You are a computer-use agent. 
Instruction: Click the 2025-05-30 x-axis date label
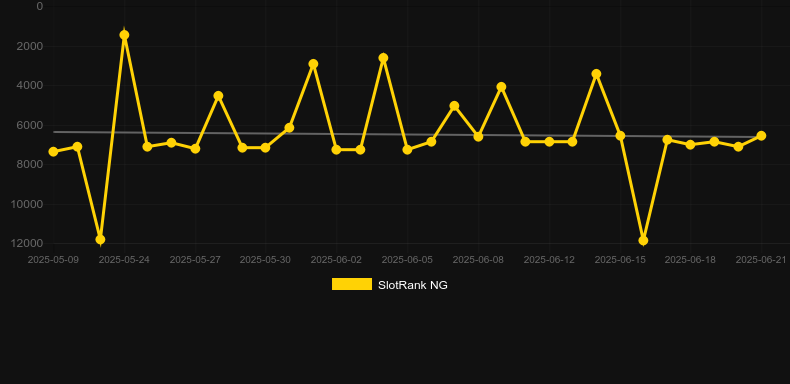265,260
